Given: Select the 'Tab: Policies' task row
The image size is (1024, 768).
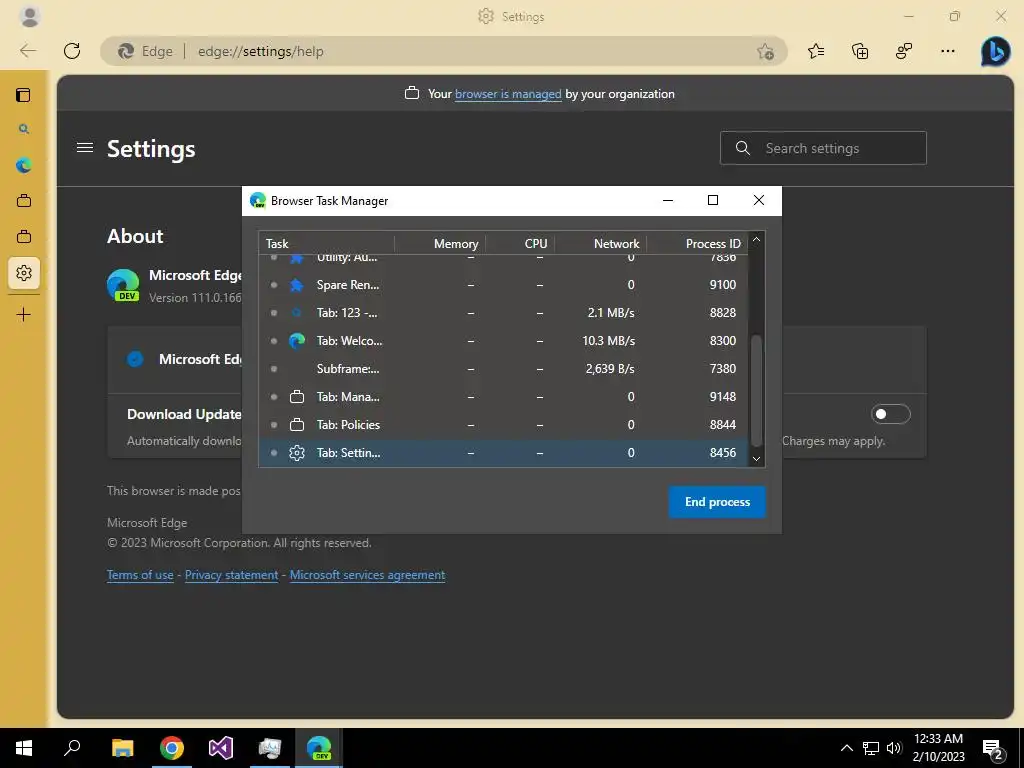Looking at the screenshot, I should (x=503, y=425).
